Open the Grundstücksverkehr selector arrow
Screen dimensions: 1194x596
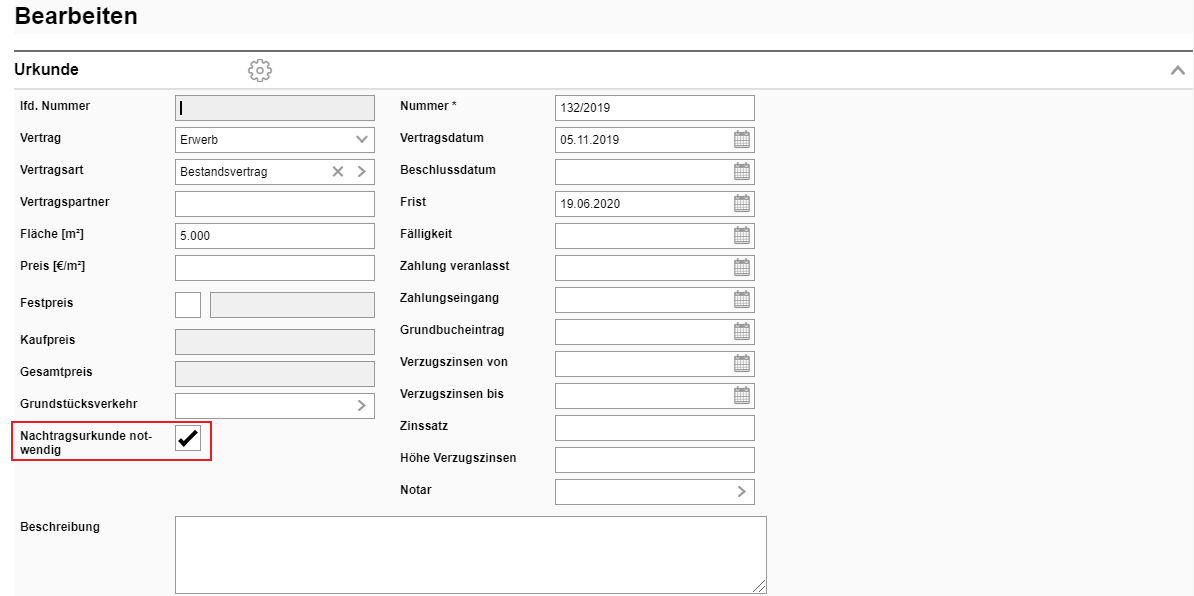[x=361, y=406]
